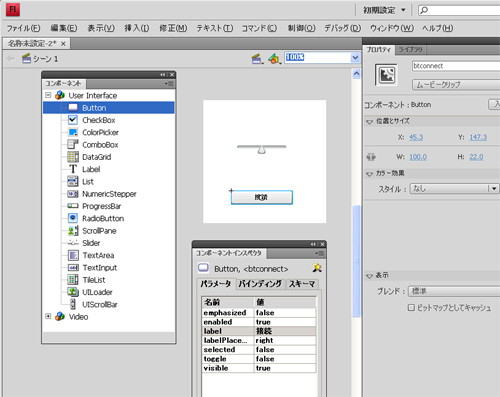Click the stage vertical scrollbar up arrow
Image resolution: width=500 pixels, height=397 pixels.
point(356,74)
